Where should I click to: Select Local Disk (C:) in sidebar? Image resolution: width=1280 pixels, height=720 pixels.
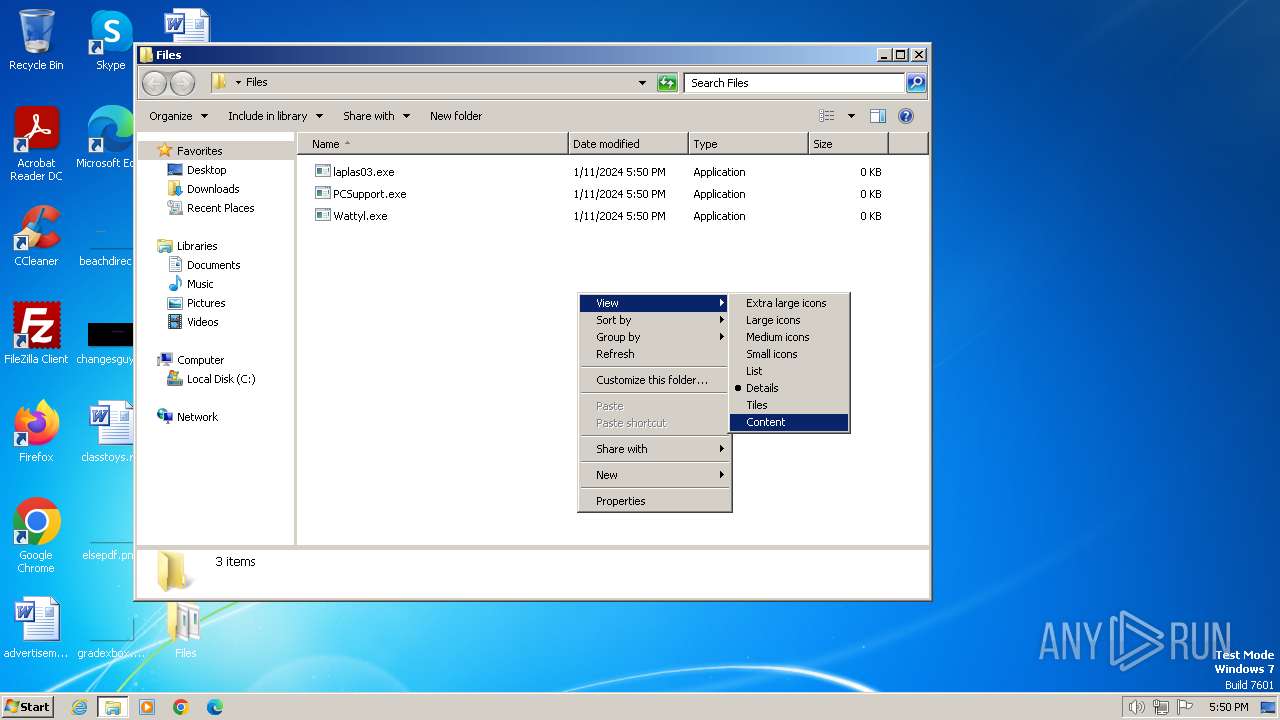click(220, 379)
